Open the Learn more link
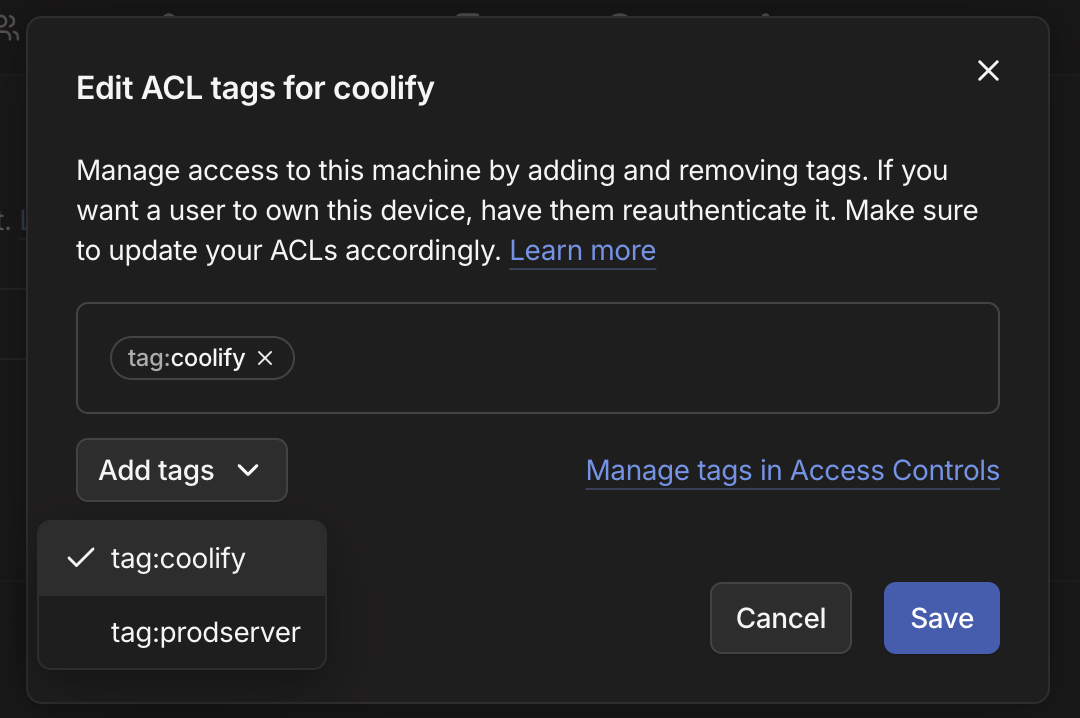This screenshot has height=718, width=1080. tap(582, 250)
